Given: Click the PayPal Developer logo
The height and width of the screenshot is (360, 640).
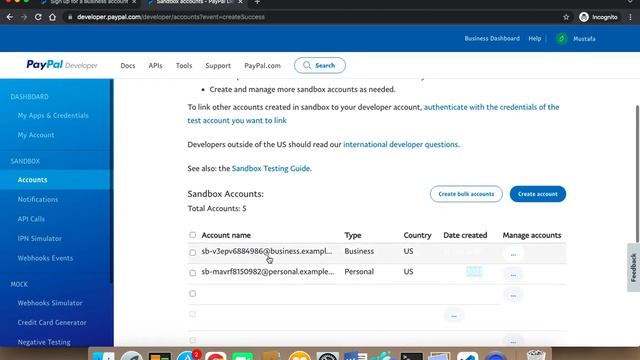Looking at the screenshot, I should click(x=62, y=65).
